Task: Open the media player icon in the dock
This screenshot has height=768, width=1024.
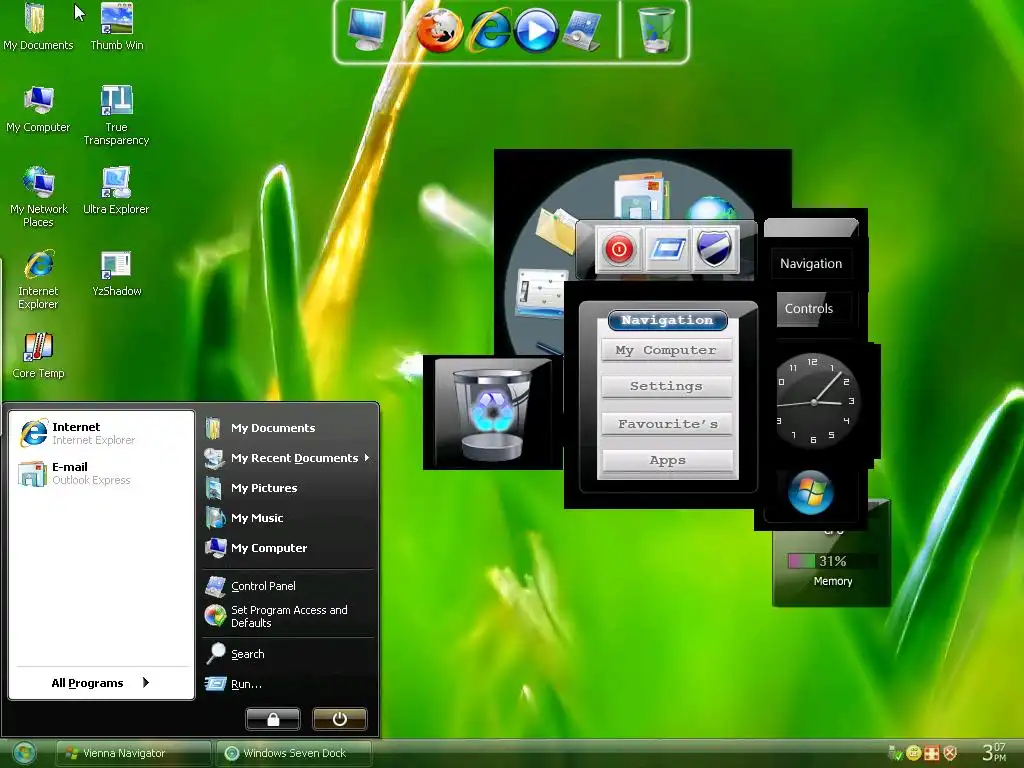Action: tap(536, 31)
